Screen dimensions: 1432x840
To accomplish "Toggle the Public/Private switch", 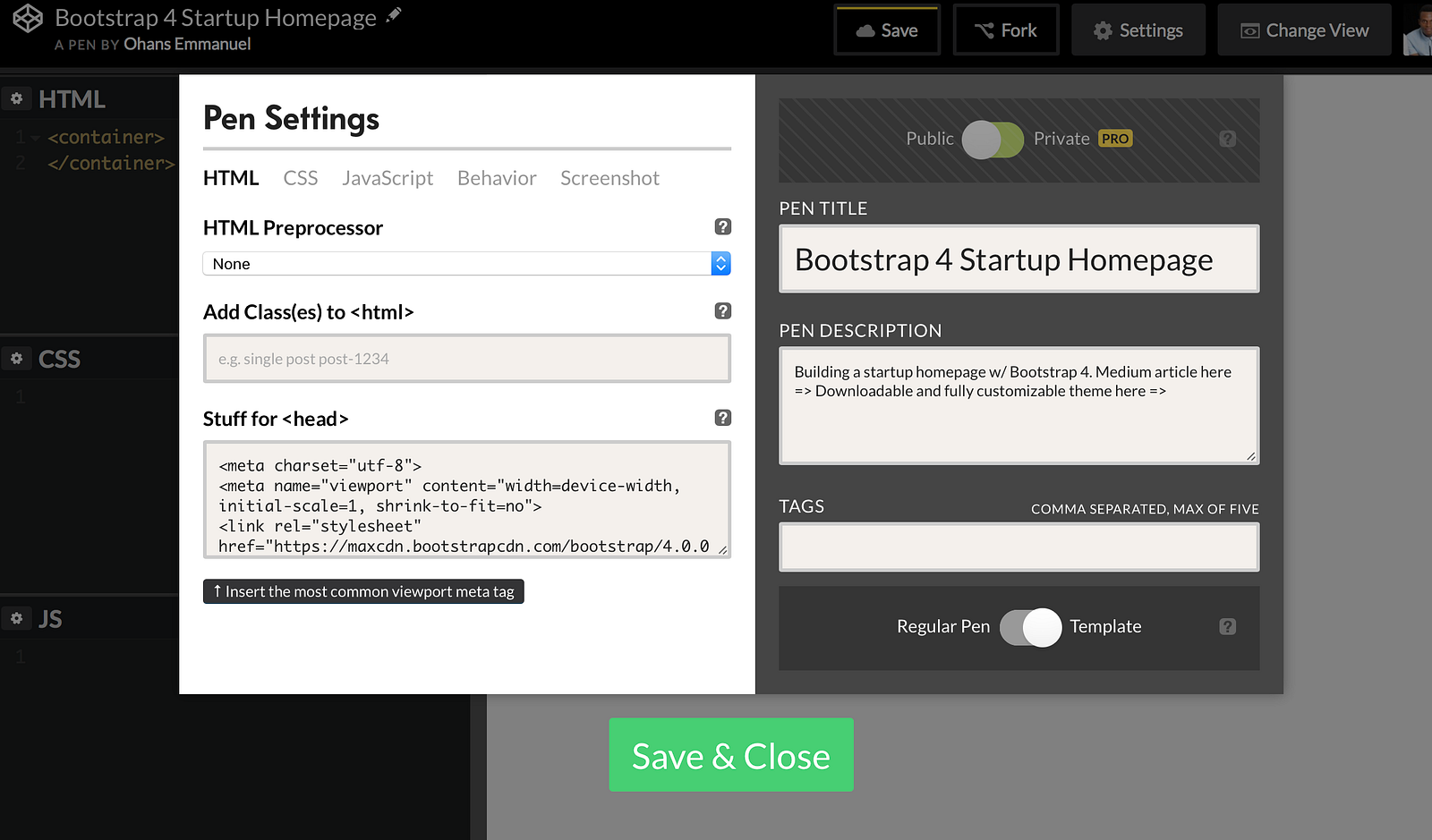I will pyautogui.click(x=993, y=140).
